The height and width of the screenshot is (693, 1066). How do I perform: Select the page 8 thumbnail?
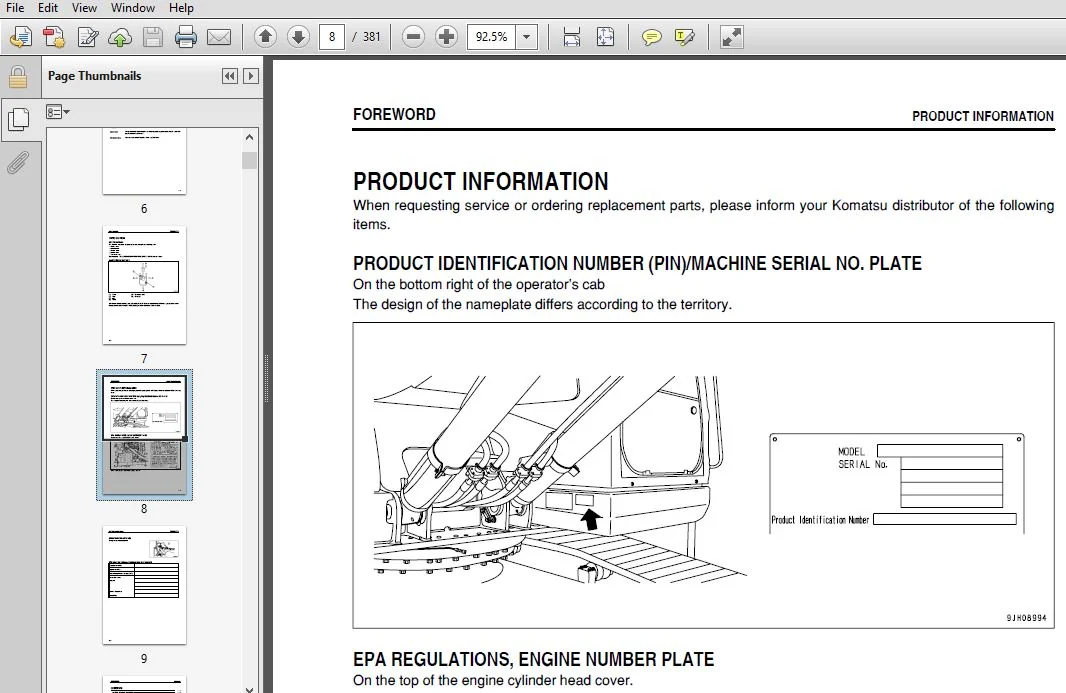point(144,434)
